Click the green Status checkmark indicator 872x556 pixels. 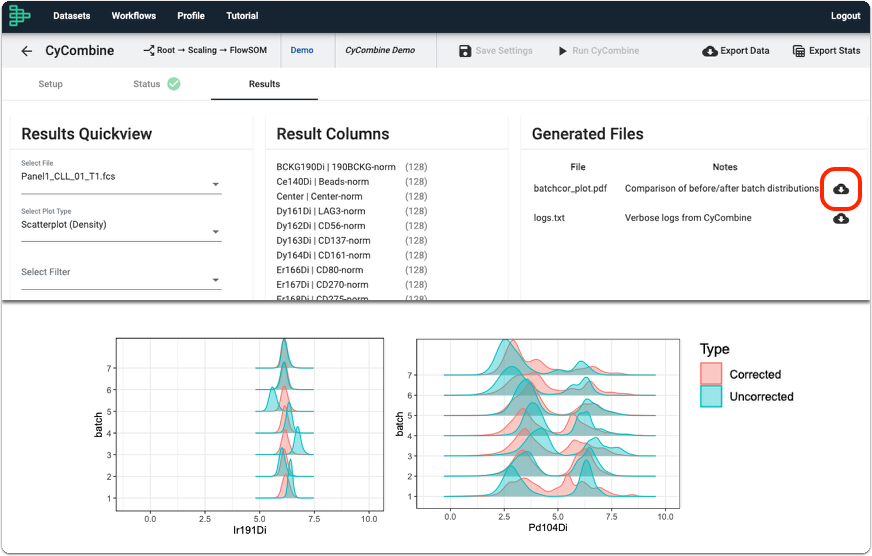click(x=174, y=84)
